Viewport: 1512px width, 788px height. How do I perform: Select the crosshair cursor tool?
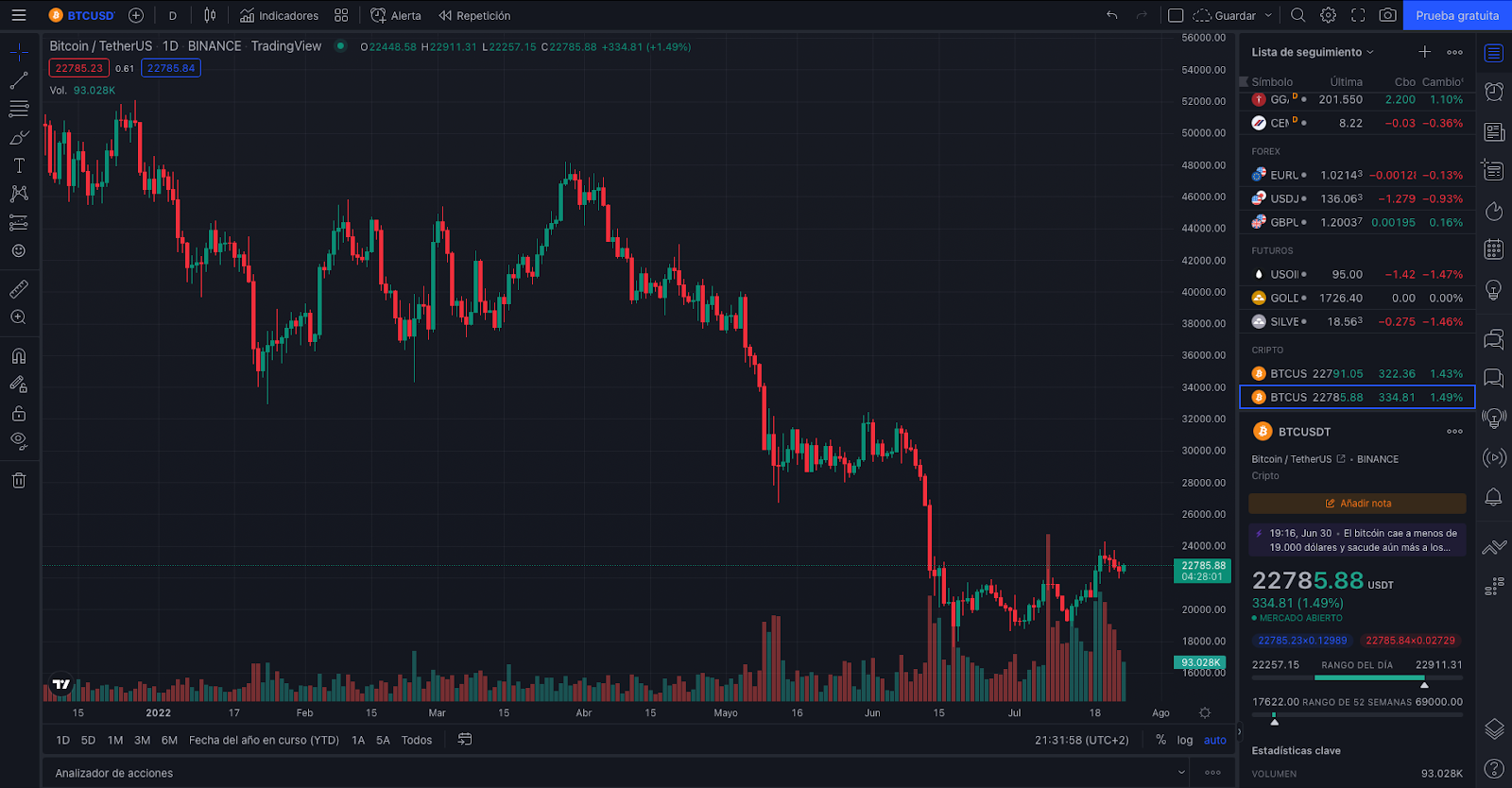(x=19, y=52)
